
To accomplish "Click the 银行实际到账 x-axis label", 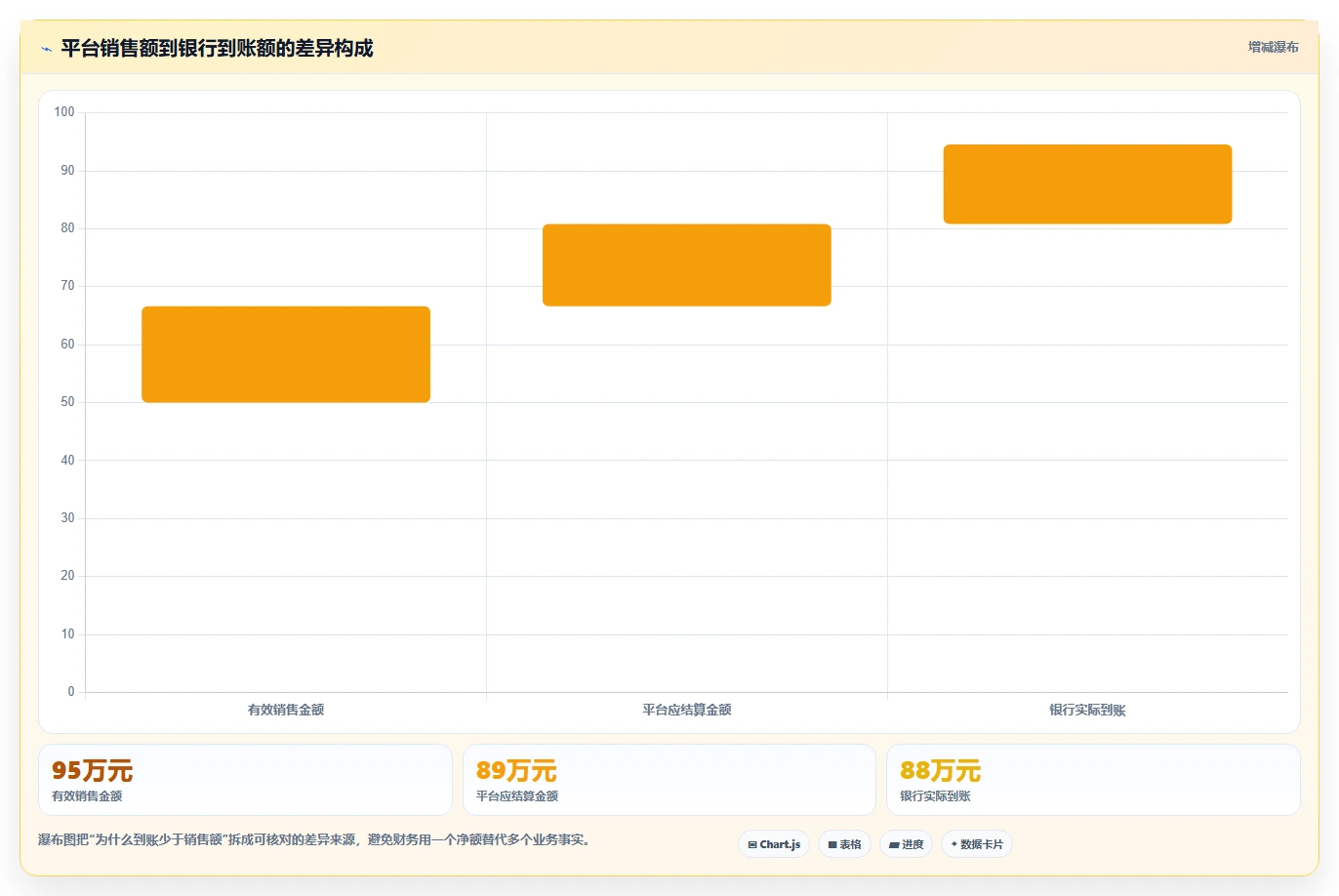I will (x=1087, y=710).
